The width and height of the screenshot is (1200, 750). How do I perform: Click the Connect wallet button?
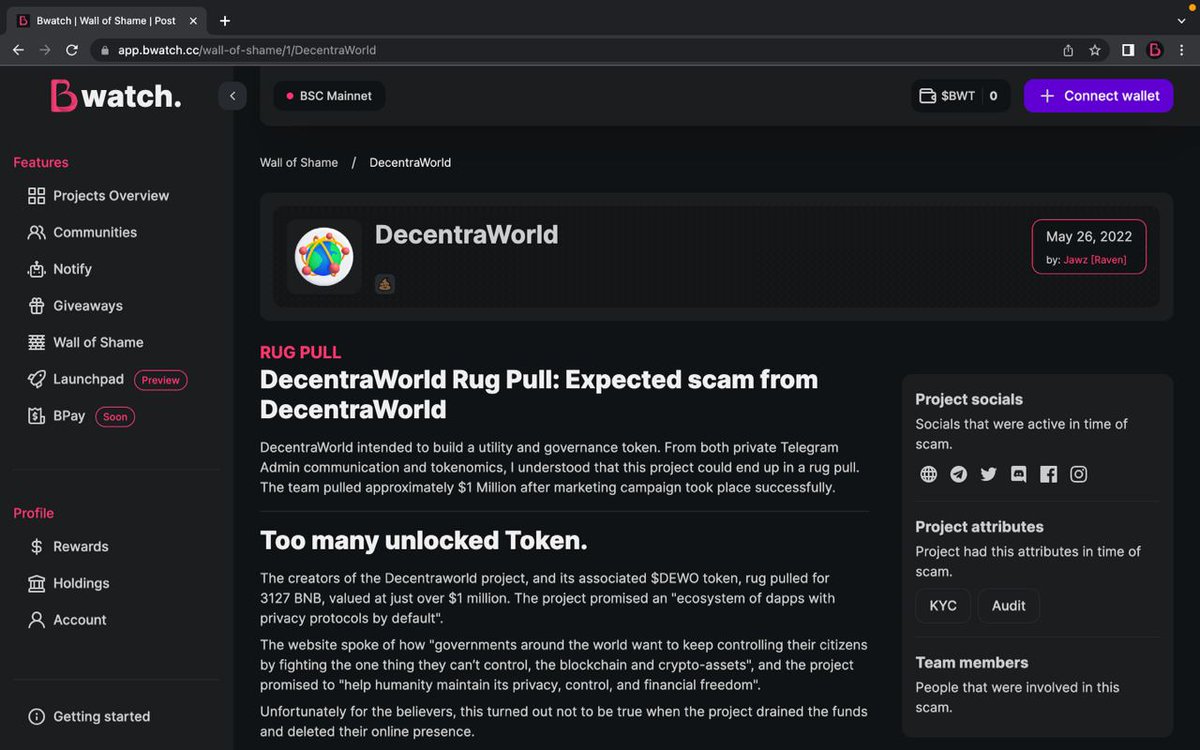(1098, 96)
